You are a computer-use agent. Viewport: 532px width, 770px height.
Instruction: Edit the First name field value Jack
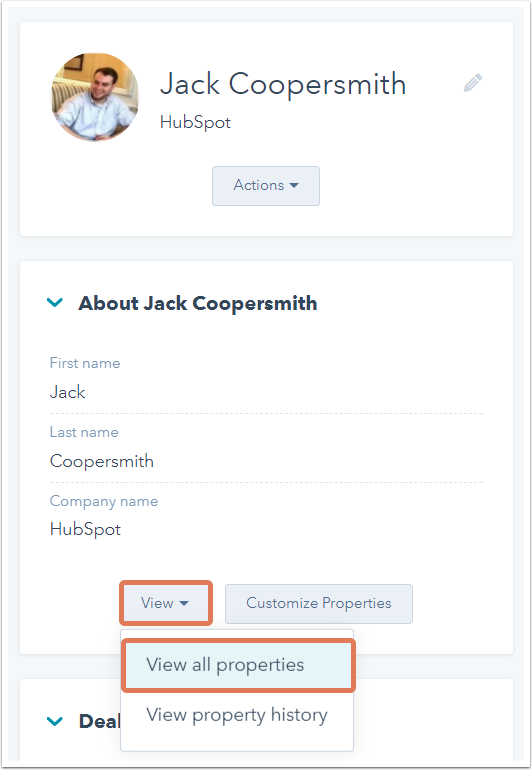click(x=67, y=392)
